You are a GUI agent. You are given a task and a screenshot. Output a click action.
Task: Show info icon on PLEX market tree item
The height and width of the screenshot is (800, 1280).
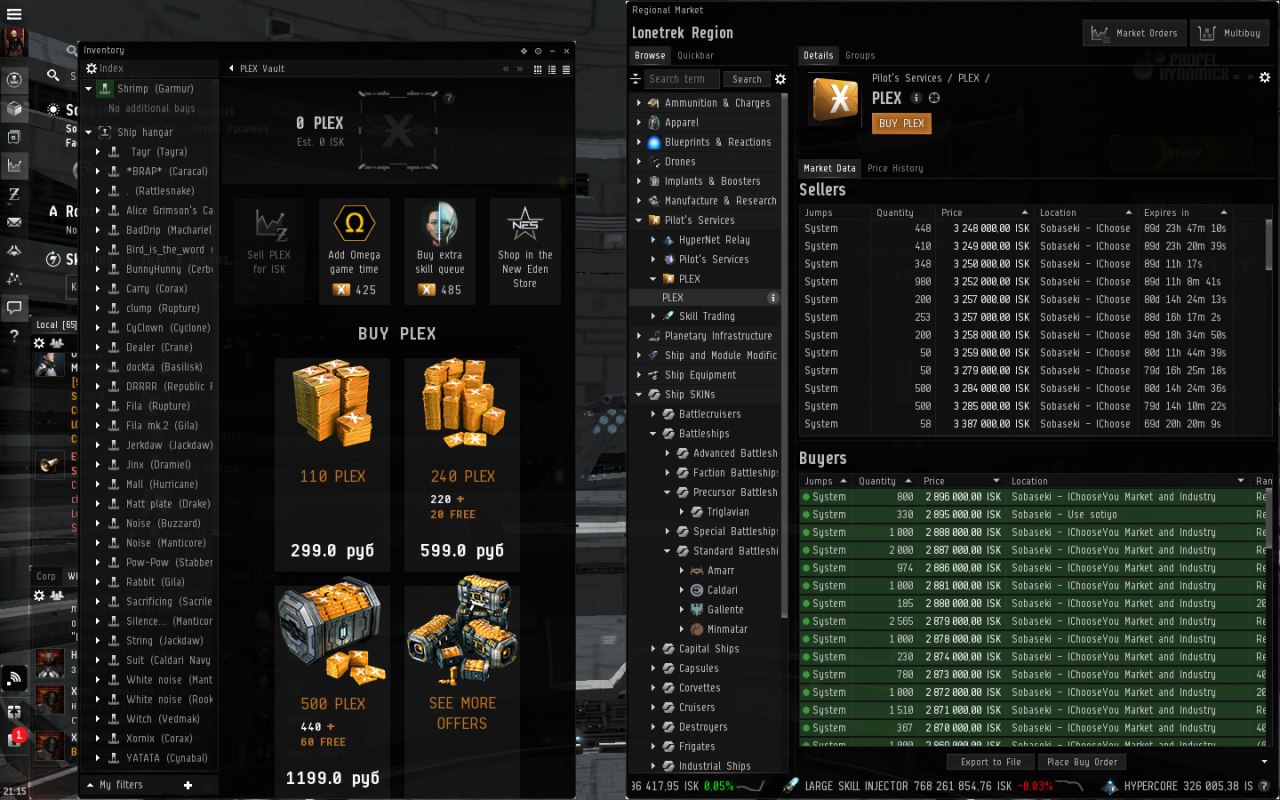772,298
